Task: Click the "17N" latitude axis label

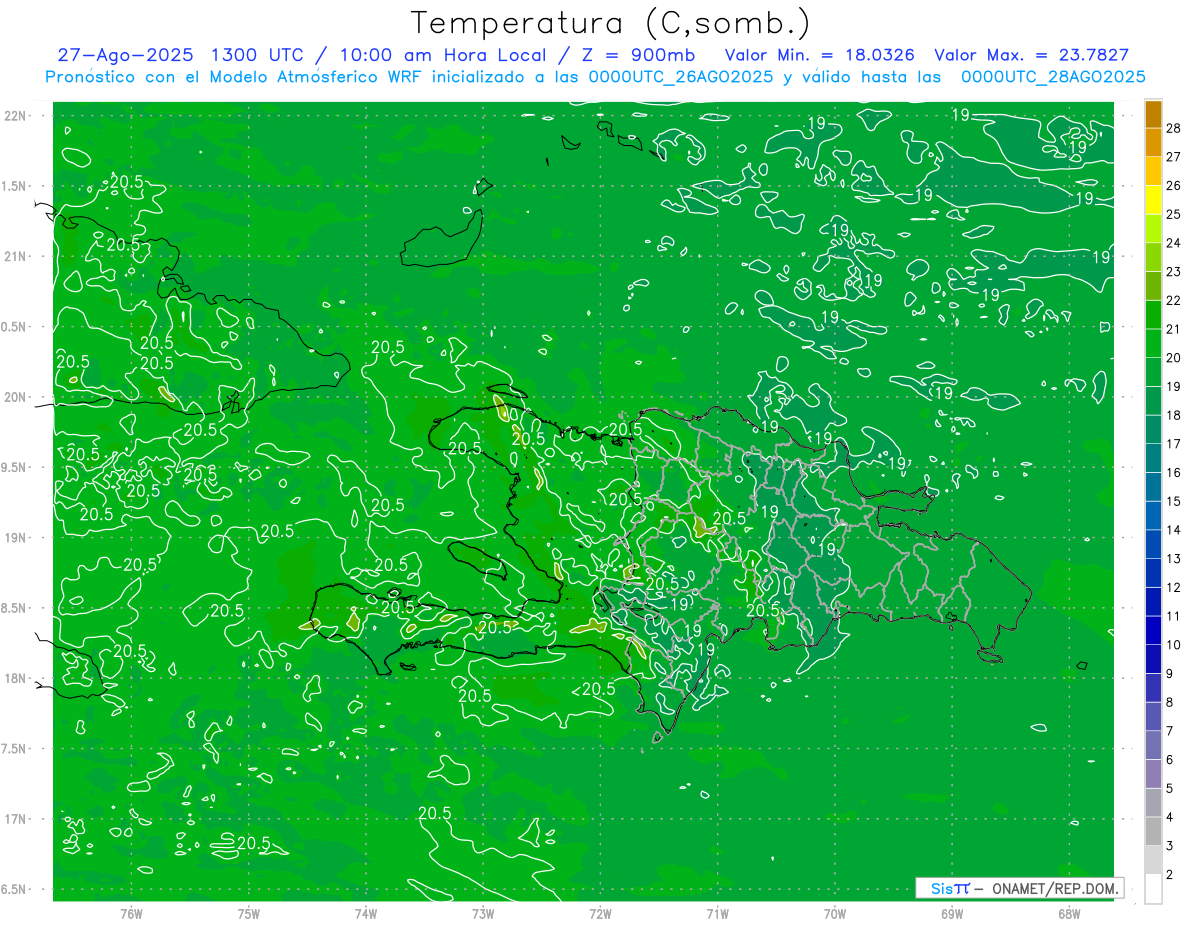Action: (16, 819)
